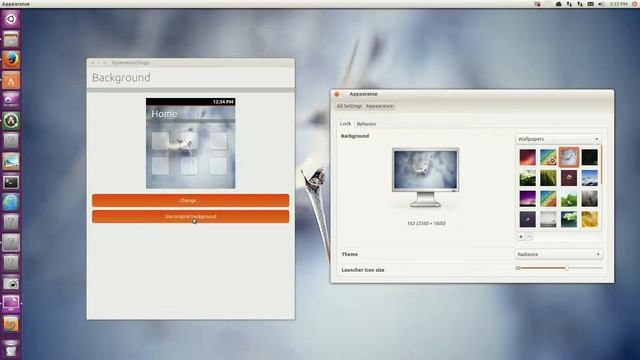Click the Appearance breadcrumb button
The image size is (640, 360).
[x=379, y=106]
